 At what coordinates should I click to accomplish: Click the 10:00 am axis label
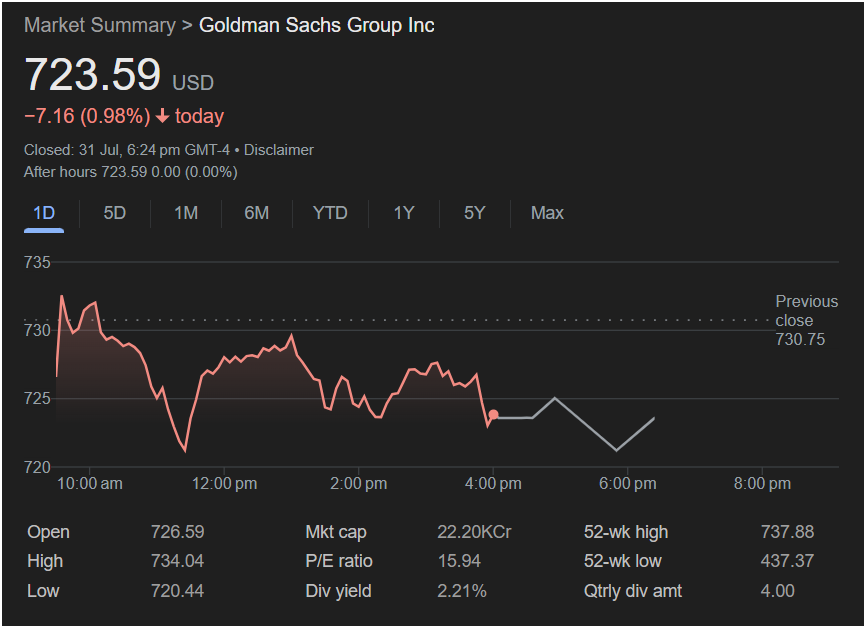[x=90, y=484]
